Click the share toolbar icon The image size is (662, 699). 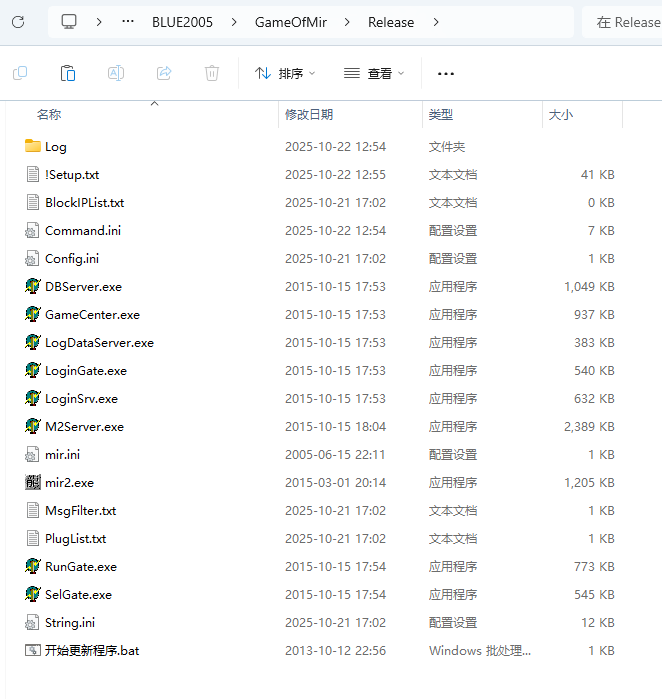164,73
